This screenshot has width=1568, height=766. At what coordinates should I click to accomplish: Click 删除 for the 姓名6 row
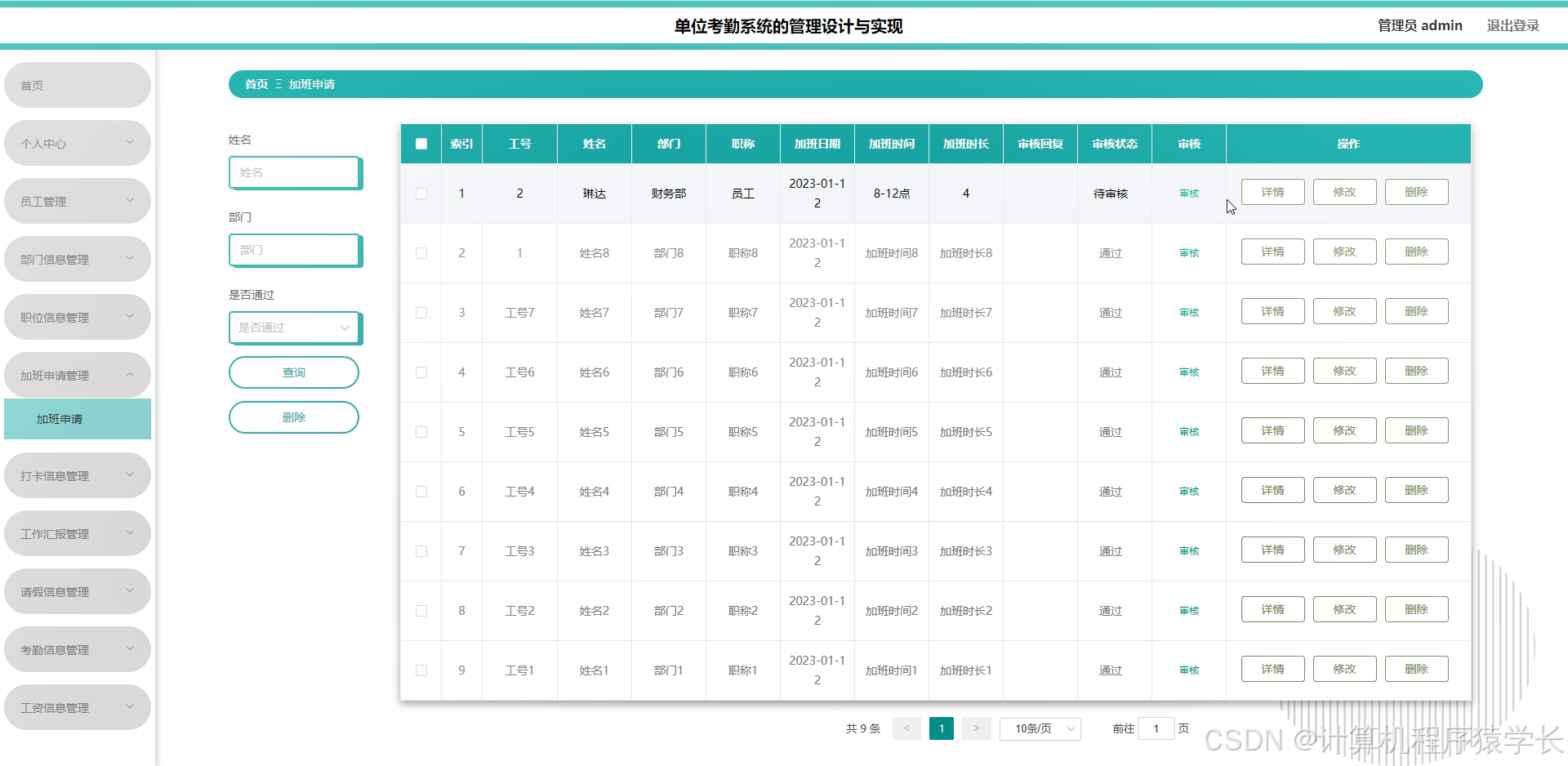click(x=1416, y=371)
